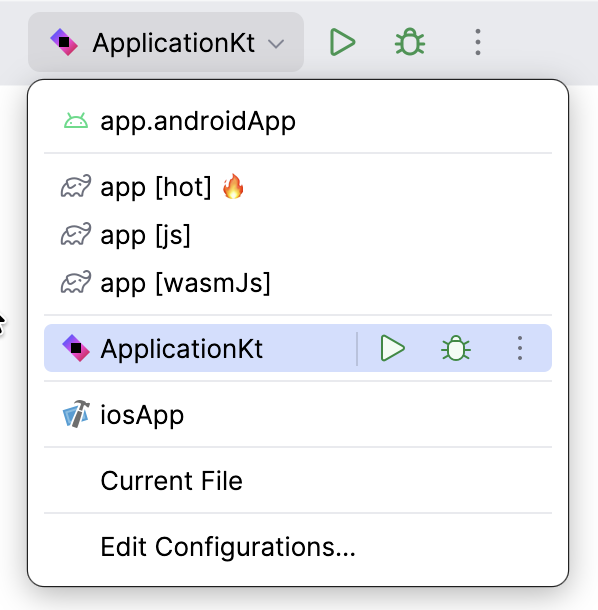Expand the ApplicationKt run configuration dropdown
This screenshot has height=610, width=598.
coord(166,42)
